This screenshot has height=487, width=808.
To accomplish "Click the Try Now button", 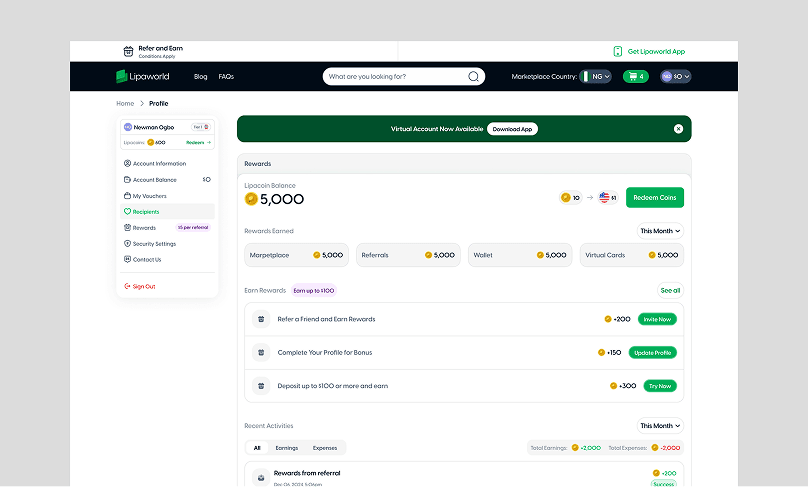I will coord(660,385).
